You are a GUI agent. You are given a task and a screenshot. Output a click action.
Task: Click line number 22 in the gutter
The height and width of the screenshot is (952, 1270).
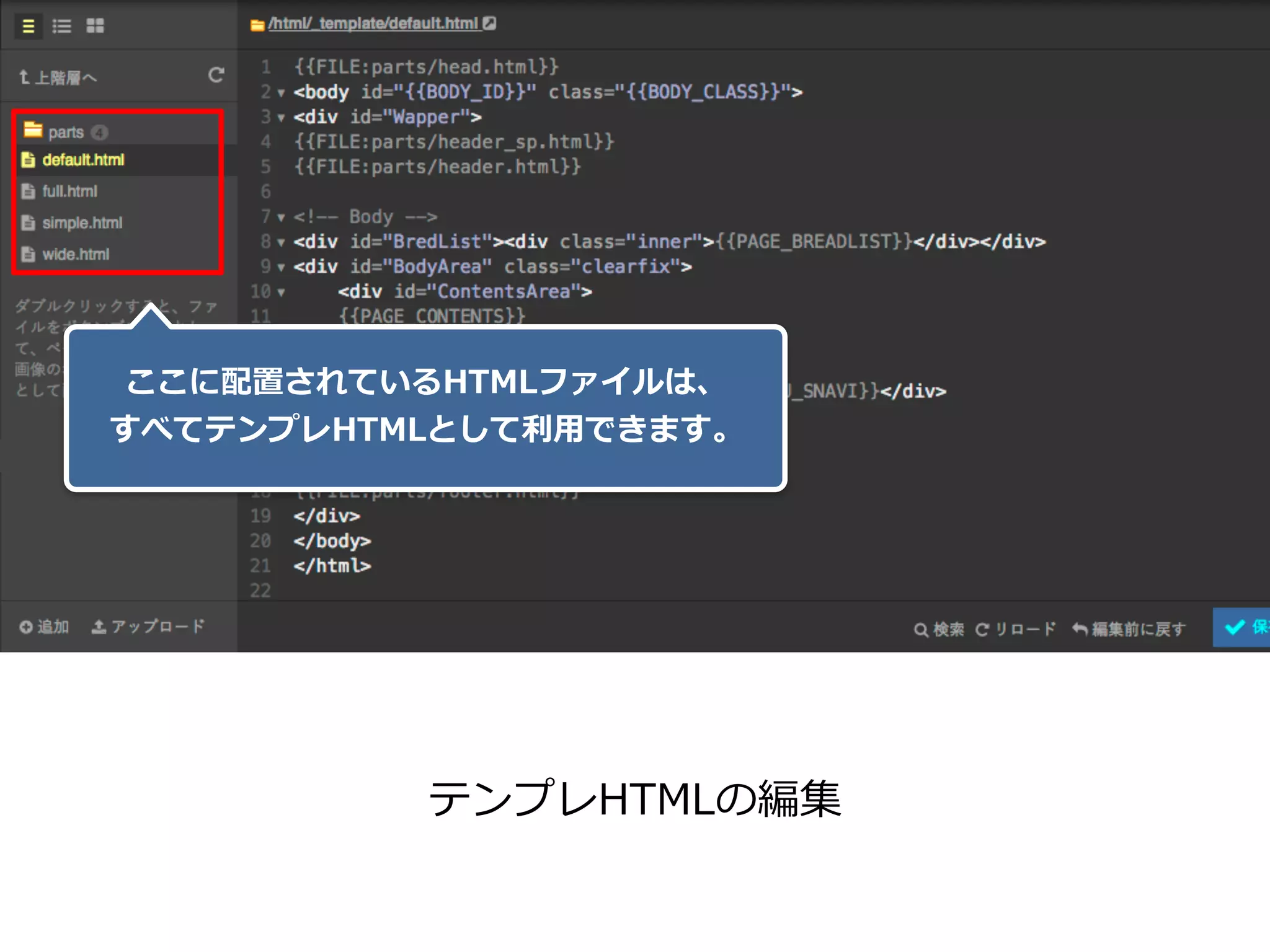260,591
